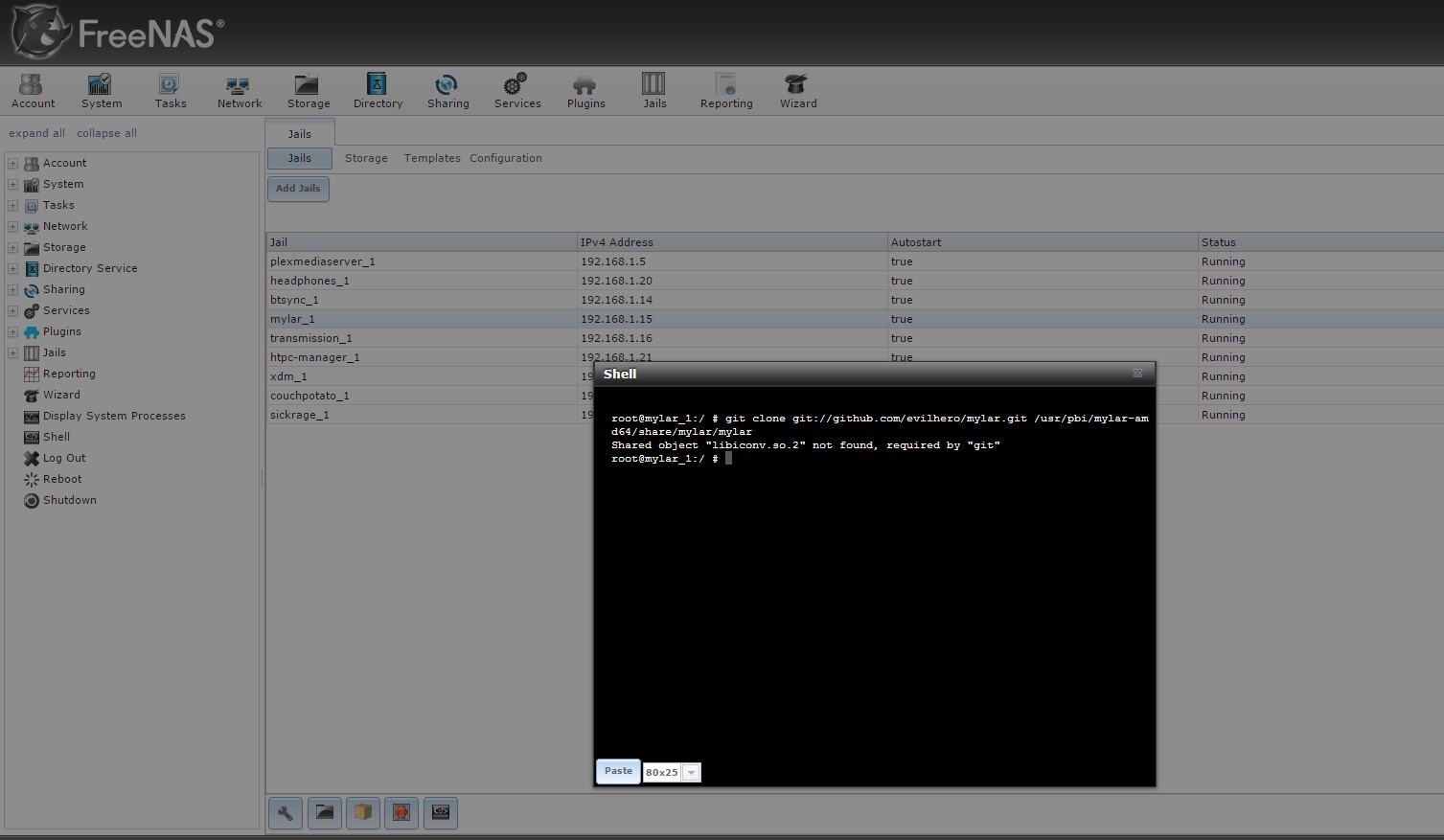This screenshot has width=1444, height=840.
Task: Select the headphones_1 jail row
Action: pos(855,281)
